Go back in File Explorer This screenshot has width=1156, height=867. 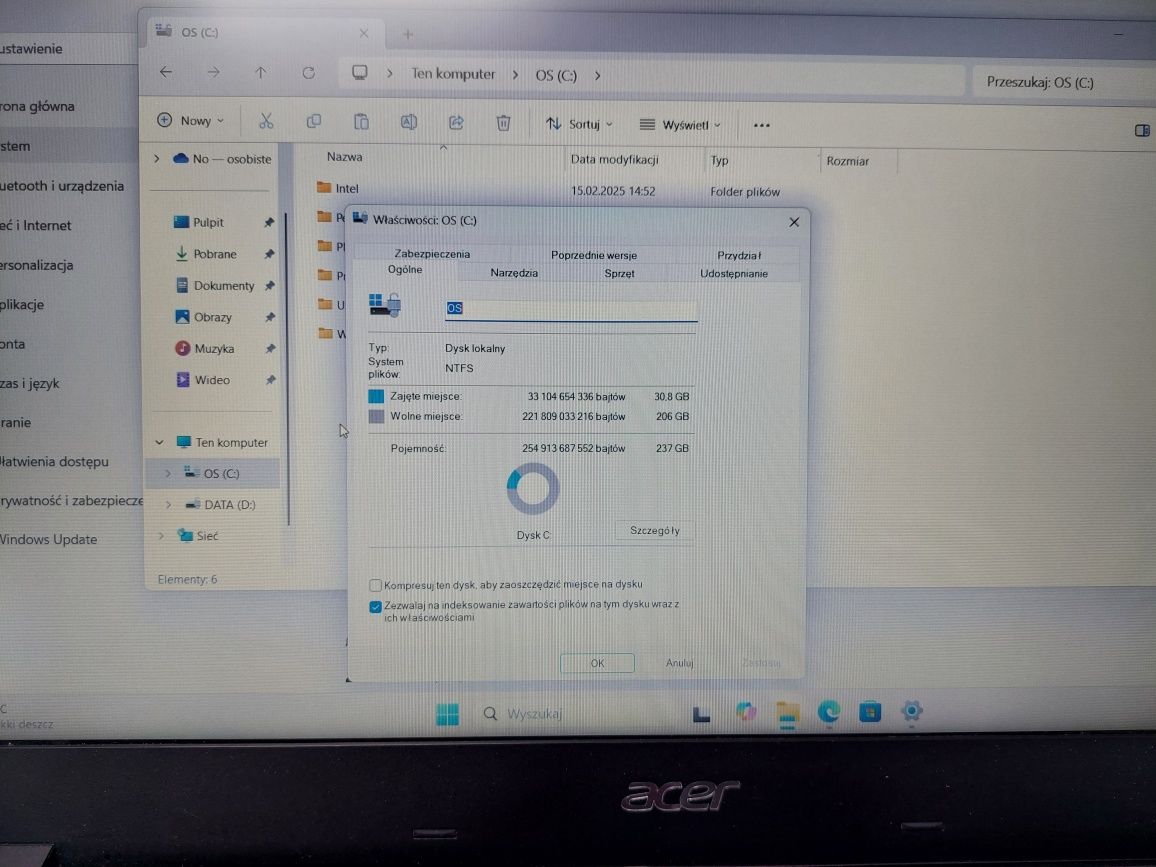[x=166, y=72]
